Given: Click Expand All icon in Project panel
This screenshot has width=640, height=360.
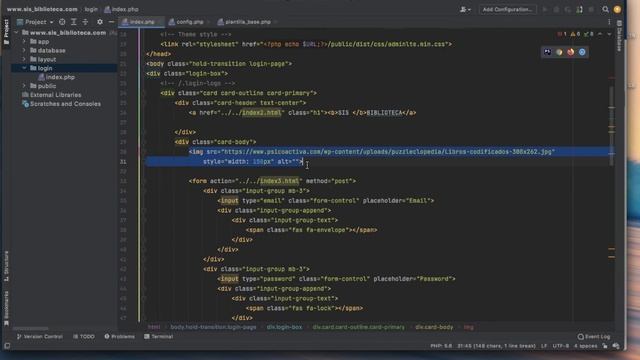Looking at the screenshot, I should [73, 22].
